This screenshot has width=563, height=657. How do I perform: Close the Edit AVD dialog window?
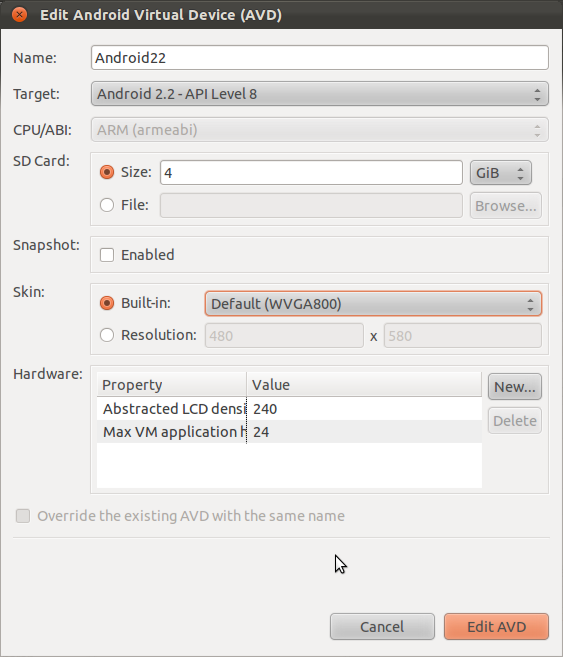(x=19, y=15)
